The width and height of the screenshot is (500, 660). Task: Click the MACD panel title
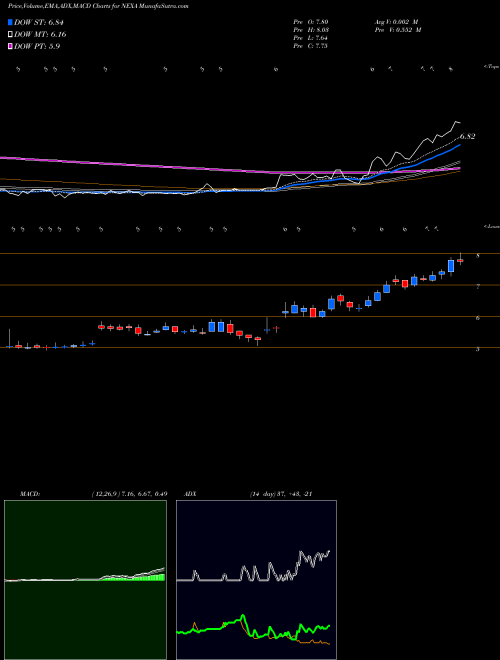pos(30,494)
